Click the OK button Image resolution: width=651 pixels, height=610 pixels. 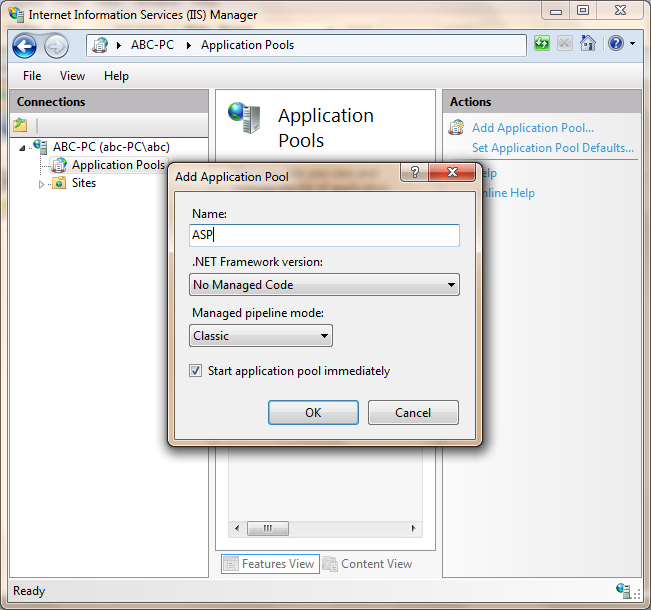point(313,413)
